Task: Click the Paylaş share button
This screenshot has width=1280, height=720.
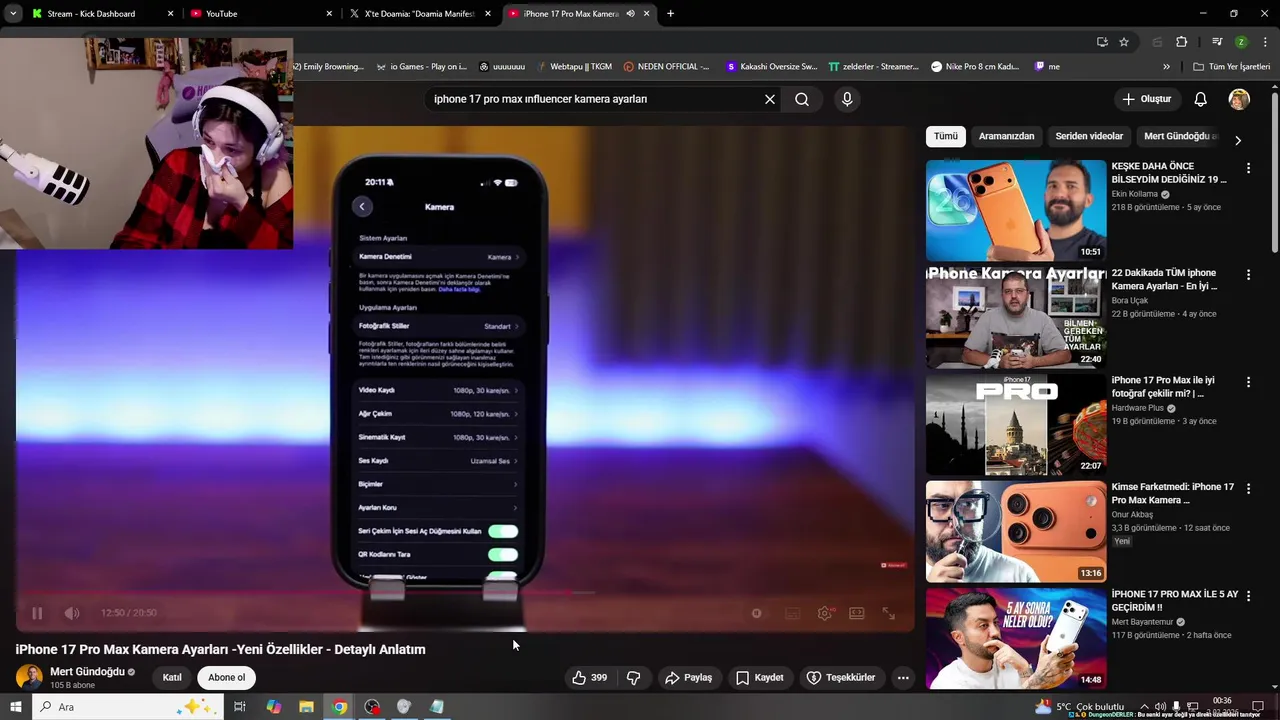Action: pyautogui.click(x=689, y=678)
